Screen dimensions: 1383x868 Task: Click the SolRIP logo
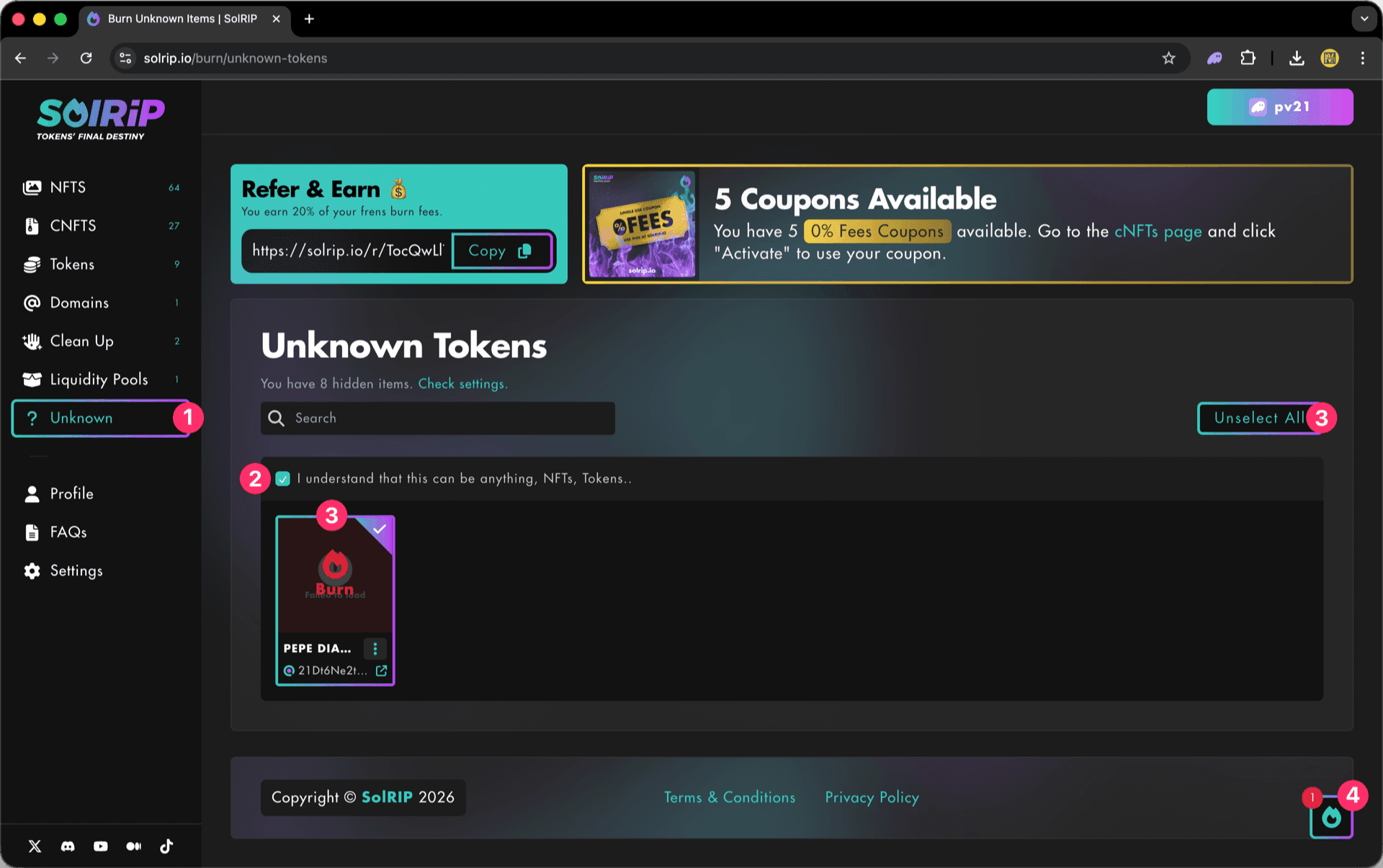pyautogui.click(x=101, y=118)
